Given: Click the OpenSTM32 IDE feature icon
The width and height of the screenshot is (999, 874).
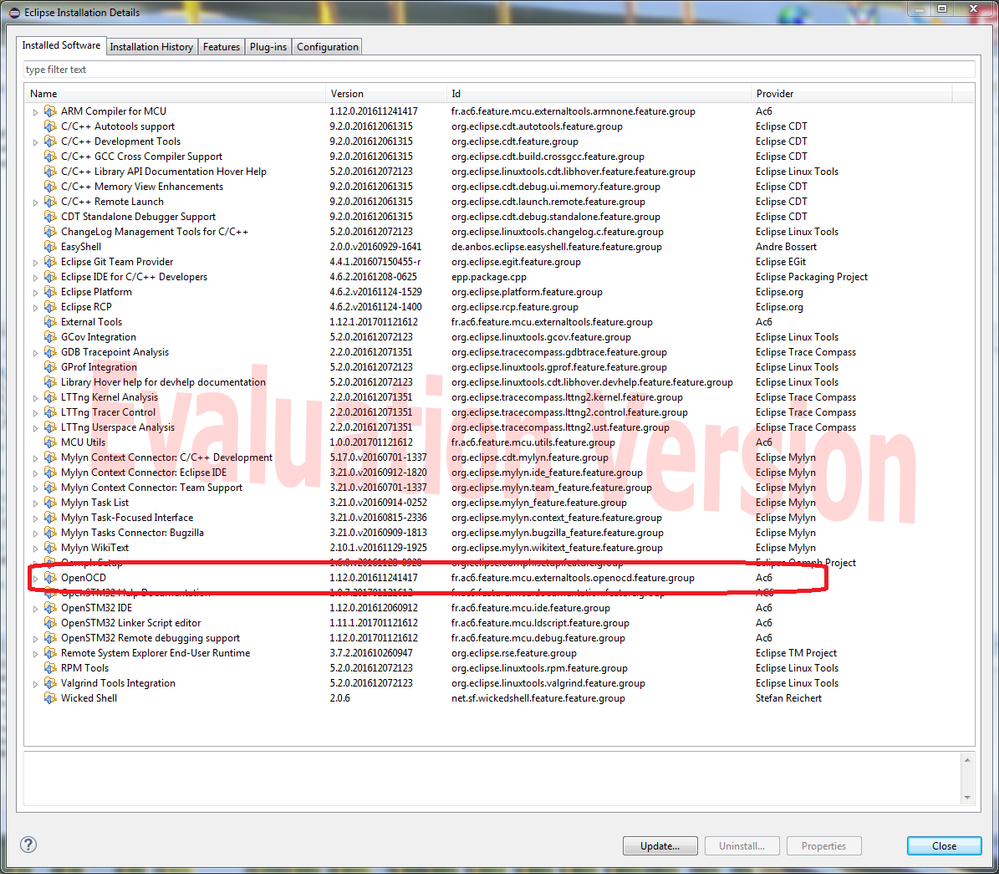Looking at the screenshot, I should pos(50,608).
